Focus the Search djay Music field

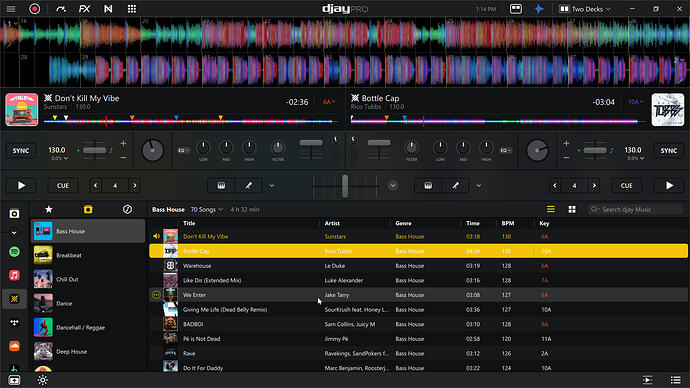coord(636,209)
